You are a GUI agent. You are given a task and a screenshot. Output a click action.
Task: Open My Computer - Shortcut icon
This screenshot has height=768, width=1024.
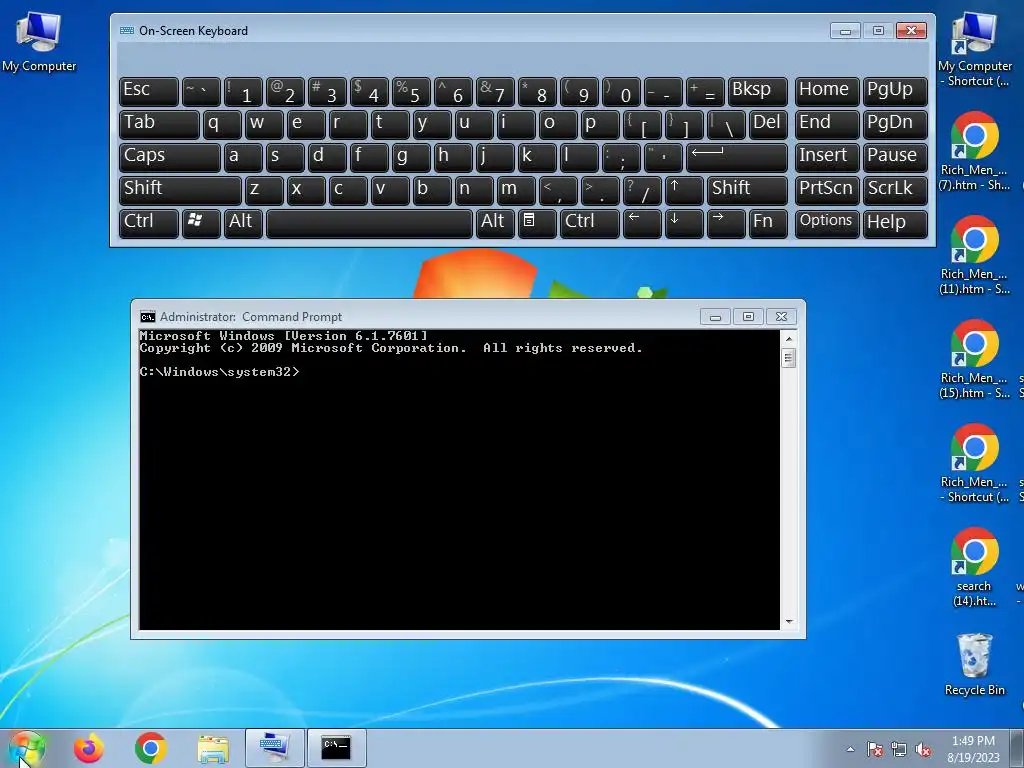pyautogui.click(x=974, y=50)
